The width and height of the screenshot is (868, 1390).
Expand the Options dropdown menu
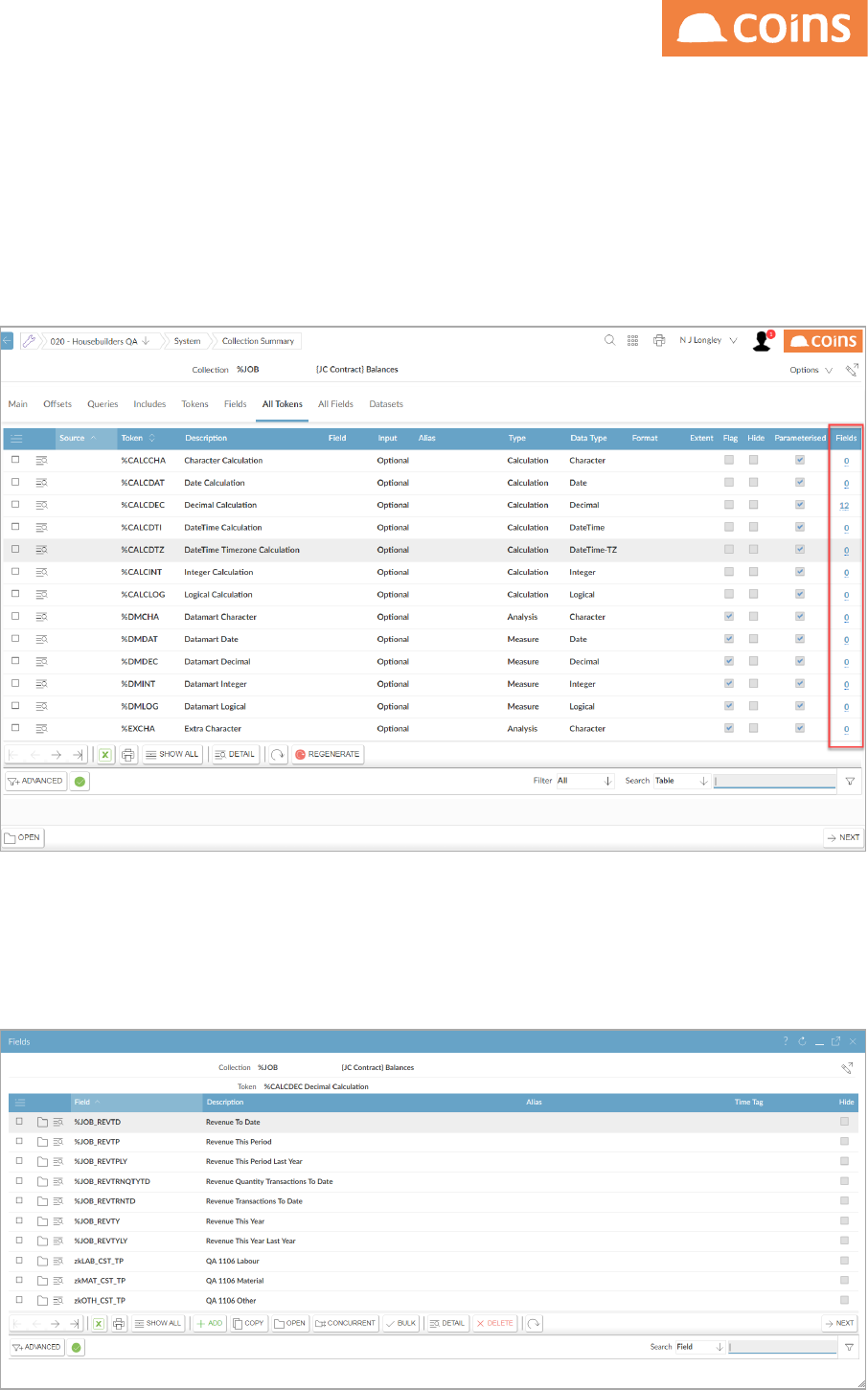(811, 370)
